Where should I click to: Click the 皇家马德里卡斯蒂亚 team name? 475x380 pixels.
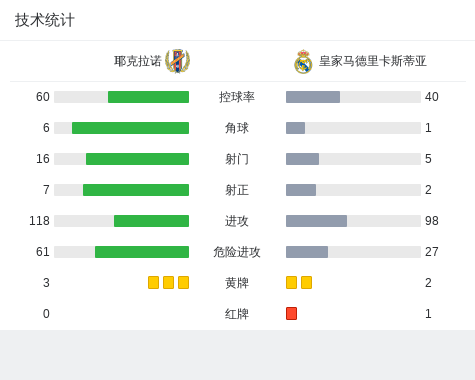(x=373, y=61)
